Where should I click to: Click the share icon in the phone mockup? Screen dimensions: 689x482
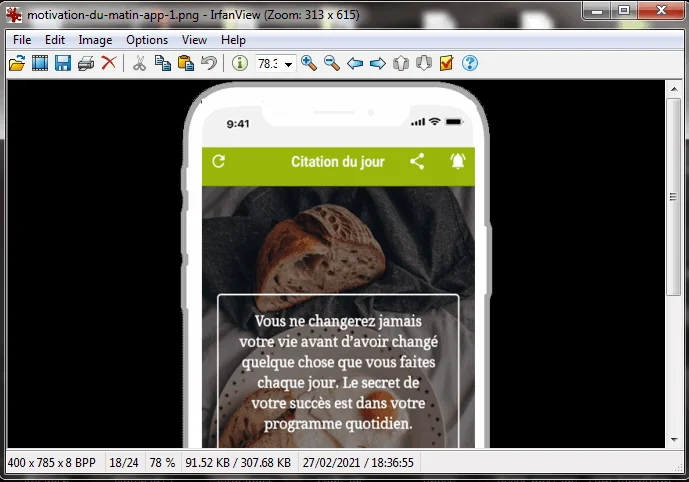(x=417, y=161)
